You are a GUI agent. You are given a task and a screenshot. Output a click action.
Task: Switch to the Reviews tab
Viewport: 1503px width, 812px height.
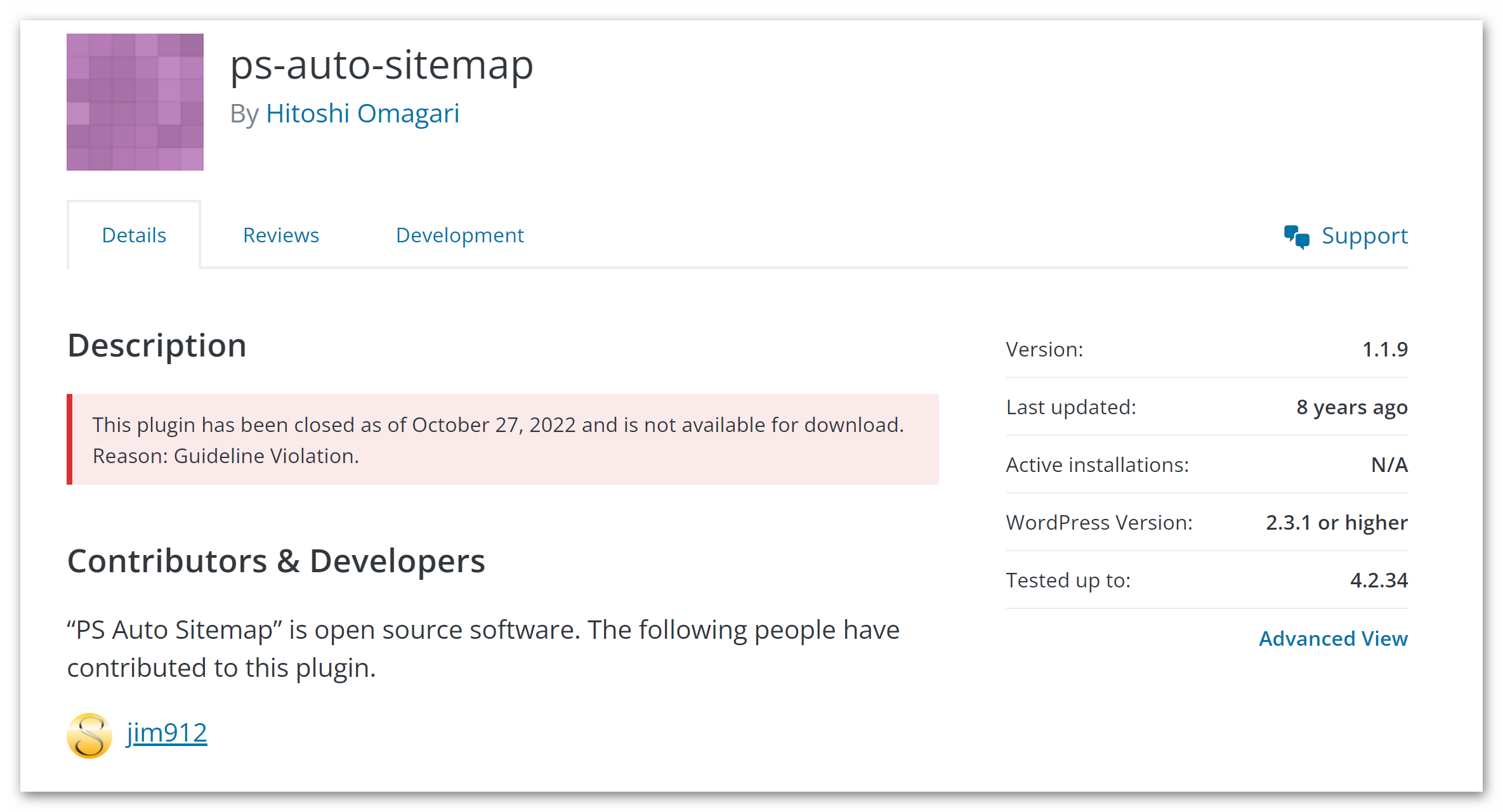[x=280, y=235]
